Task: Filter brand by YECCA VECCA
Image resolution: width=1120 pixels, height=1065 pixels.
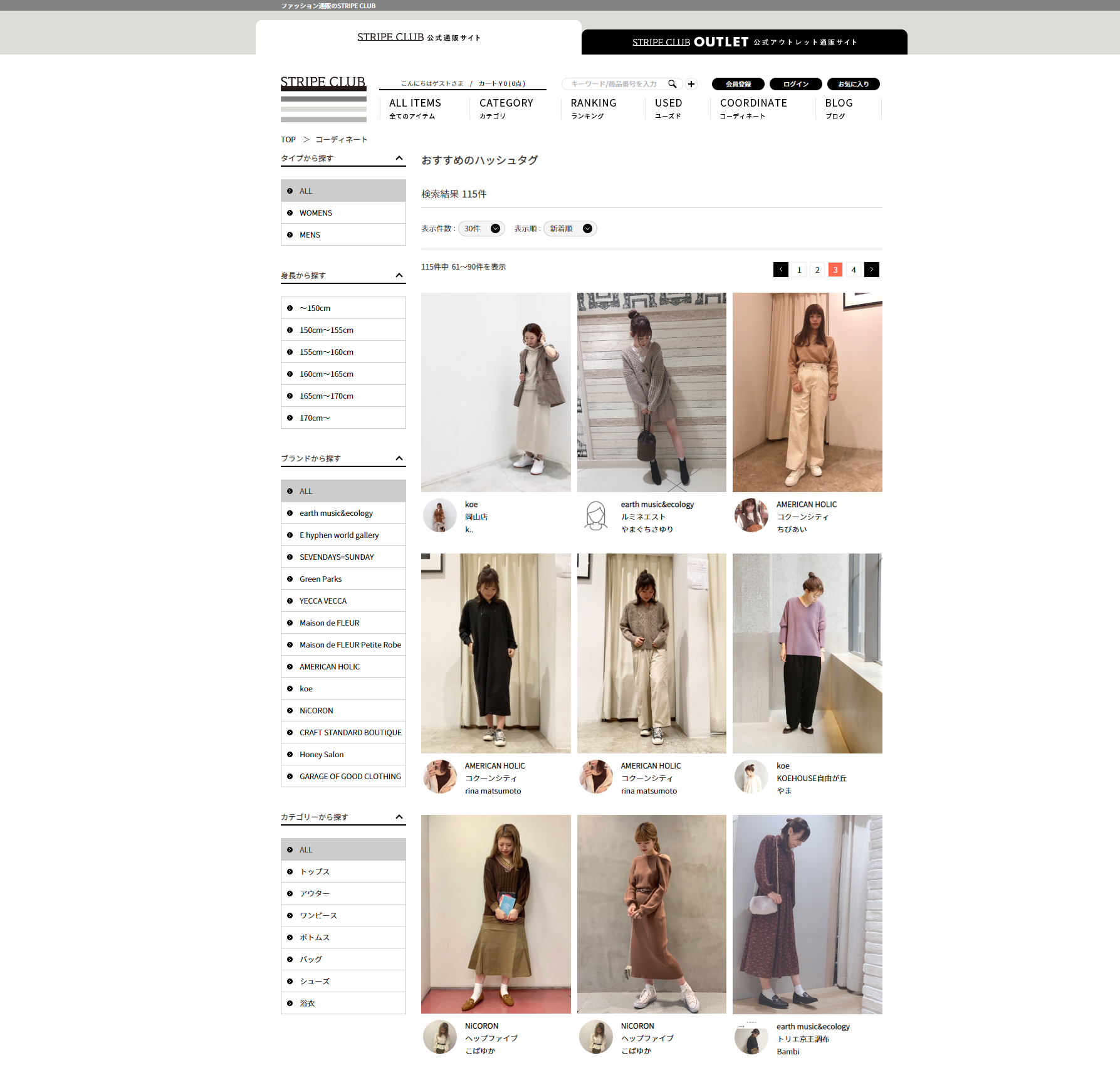Action: (x=343, y=601)
